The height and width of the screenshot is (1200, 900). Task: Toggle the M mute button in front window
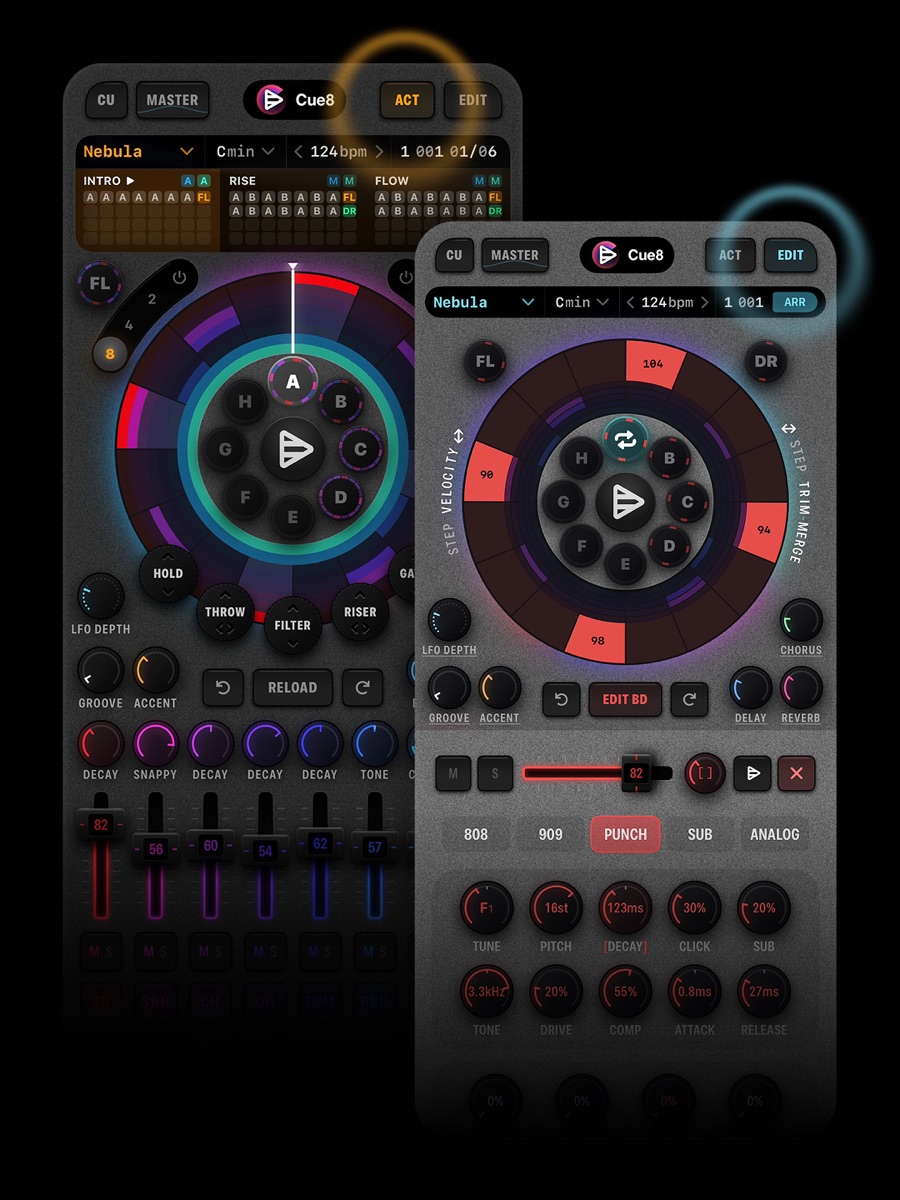pyautogui.click(x=453, y=773)
